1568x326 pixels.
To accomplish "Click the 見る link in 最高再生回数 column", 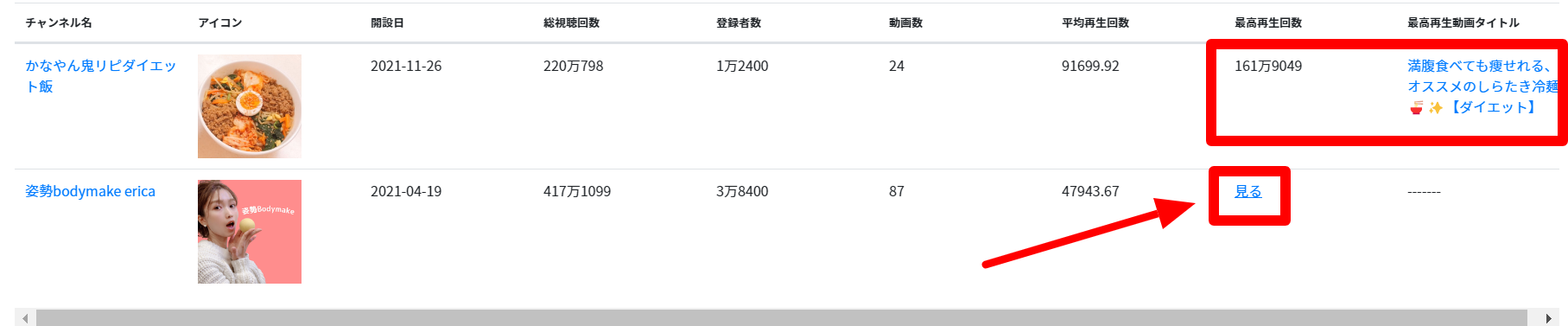I will tap(1247, 191).
